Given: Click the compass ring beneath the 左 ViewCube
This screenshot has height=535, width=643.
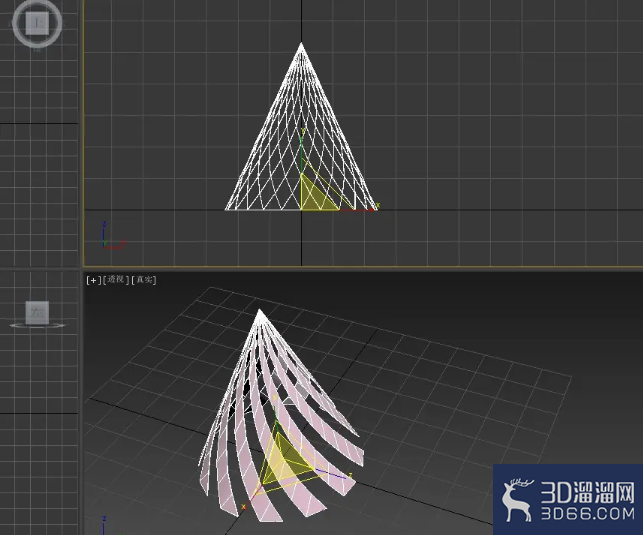Looking at the screenshot, I should tap(37, 326).
